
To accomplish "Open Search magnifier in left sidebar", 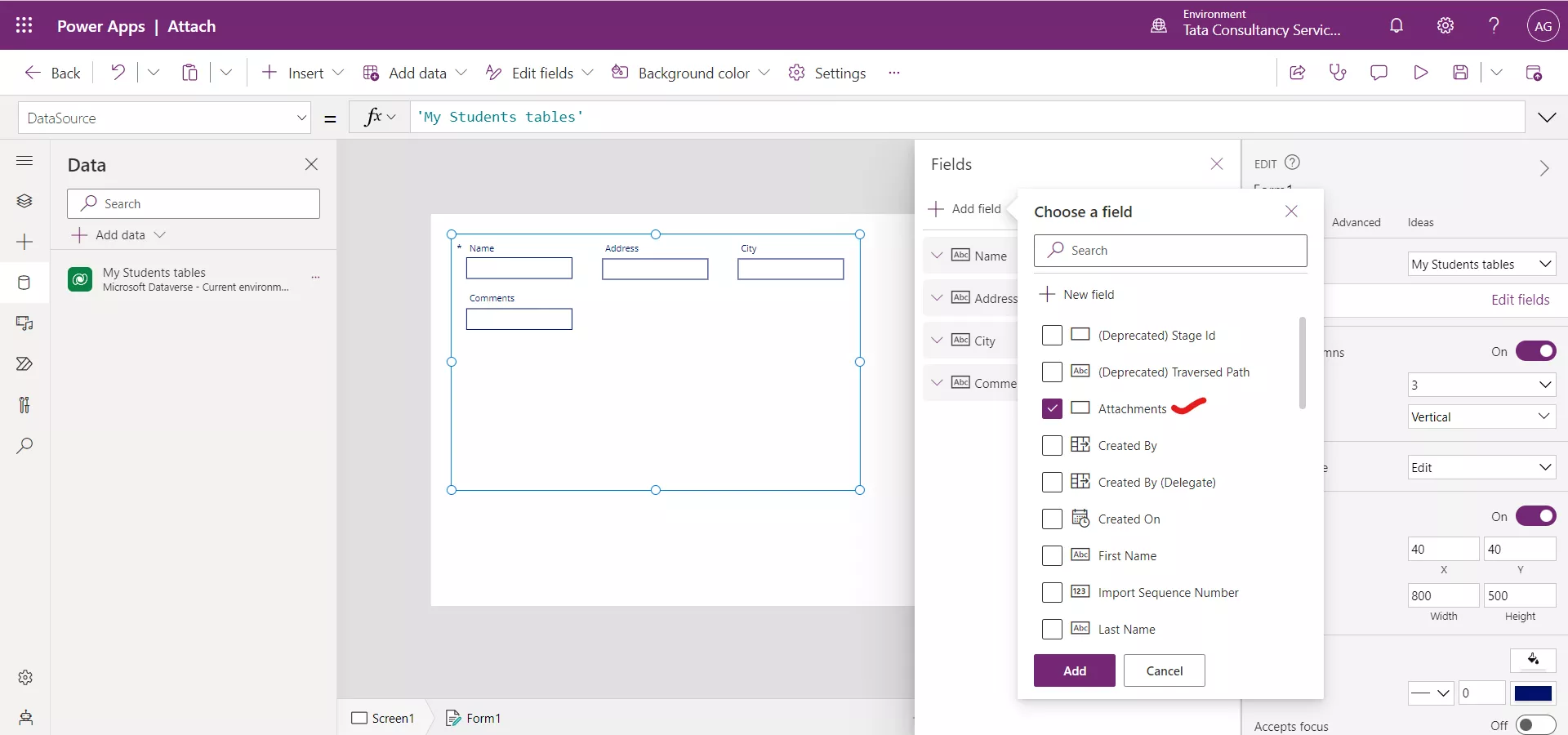I will tap(24, 446).
